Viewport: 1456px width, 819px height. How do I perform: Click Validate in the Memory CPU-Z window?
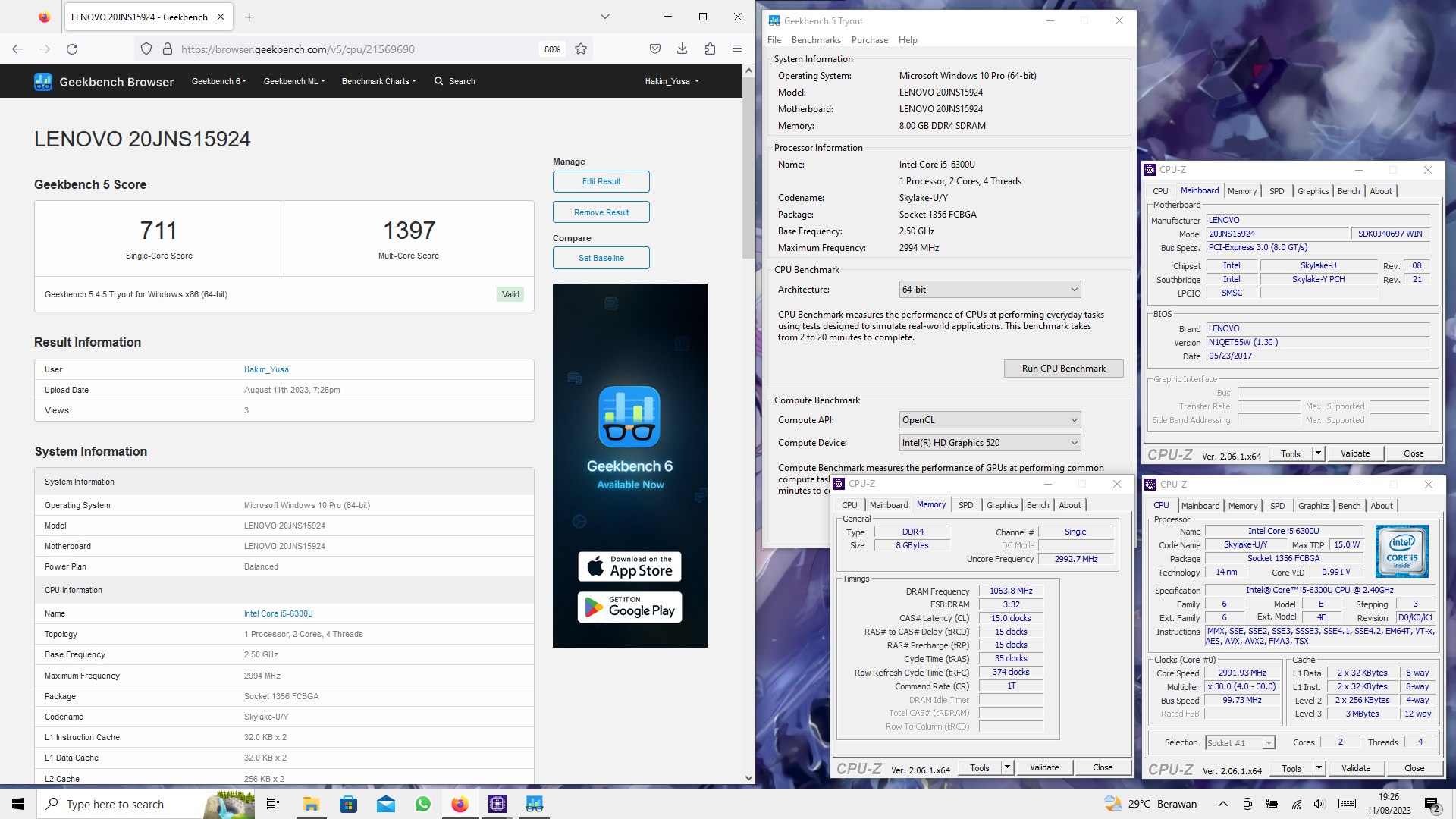1044,767
